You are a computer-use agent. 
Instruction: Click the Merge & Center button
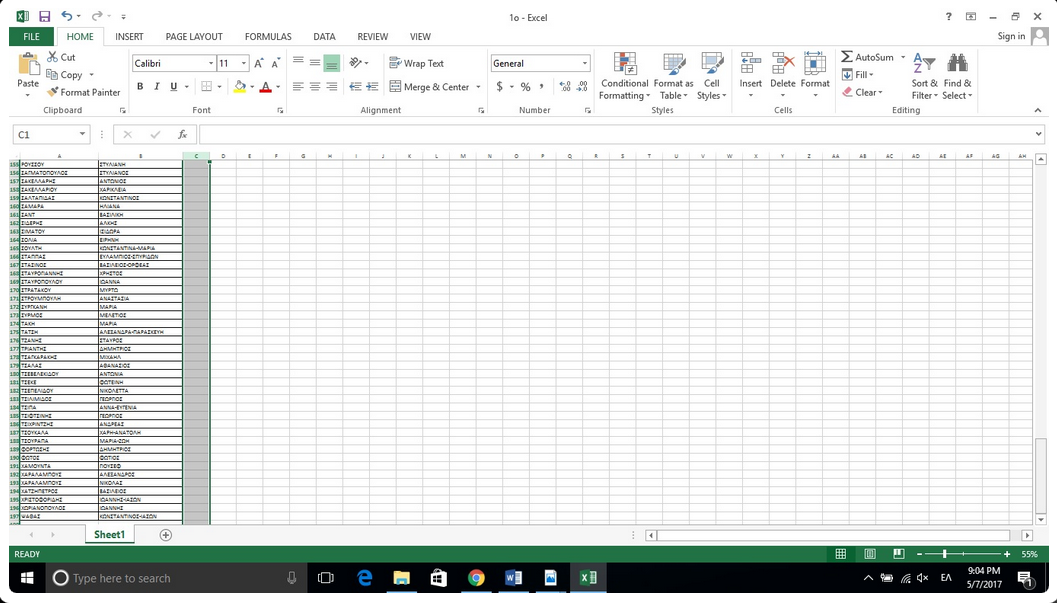pos(429,87)
